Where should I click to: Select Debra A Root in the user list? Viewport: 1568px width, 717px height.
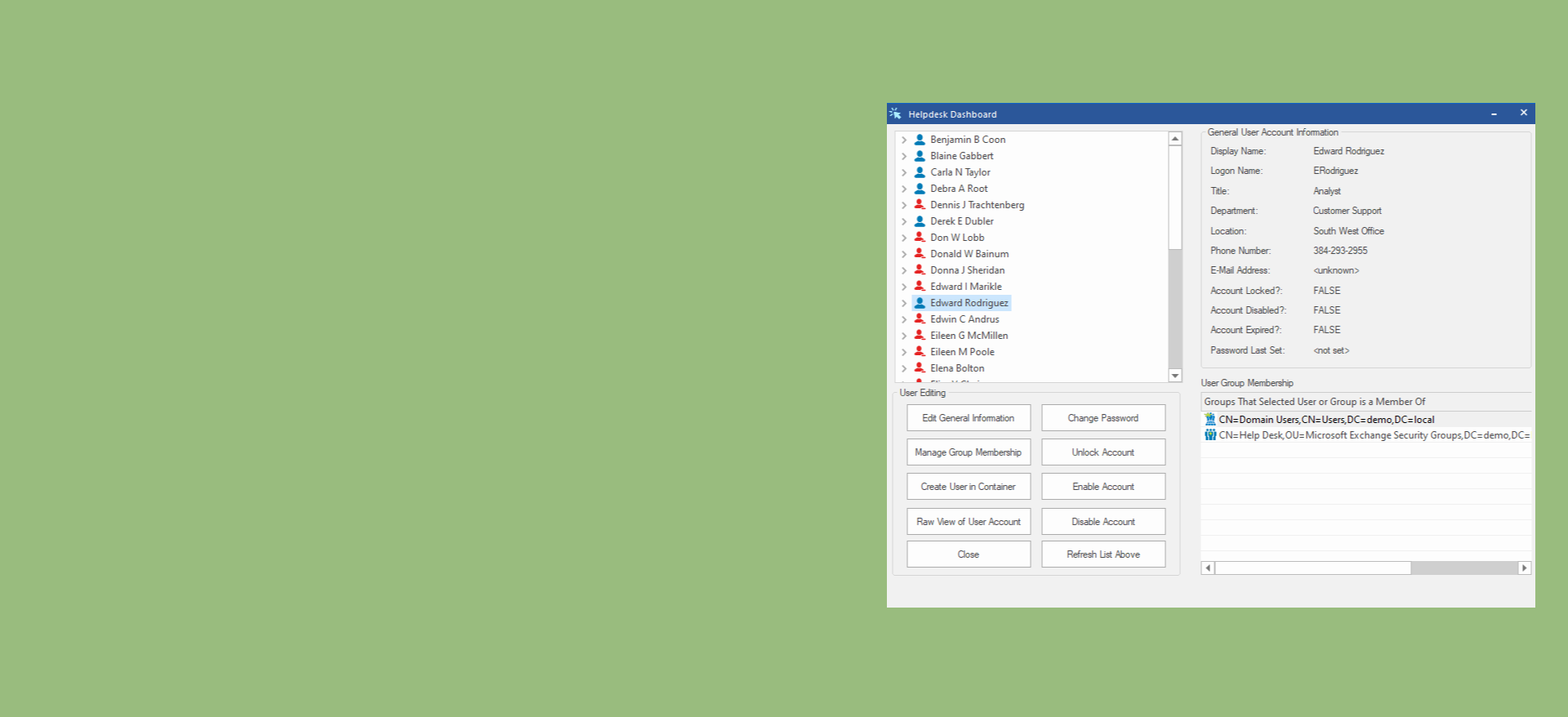959,189
